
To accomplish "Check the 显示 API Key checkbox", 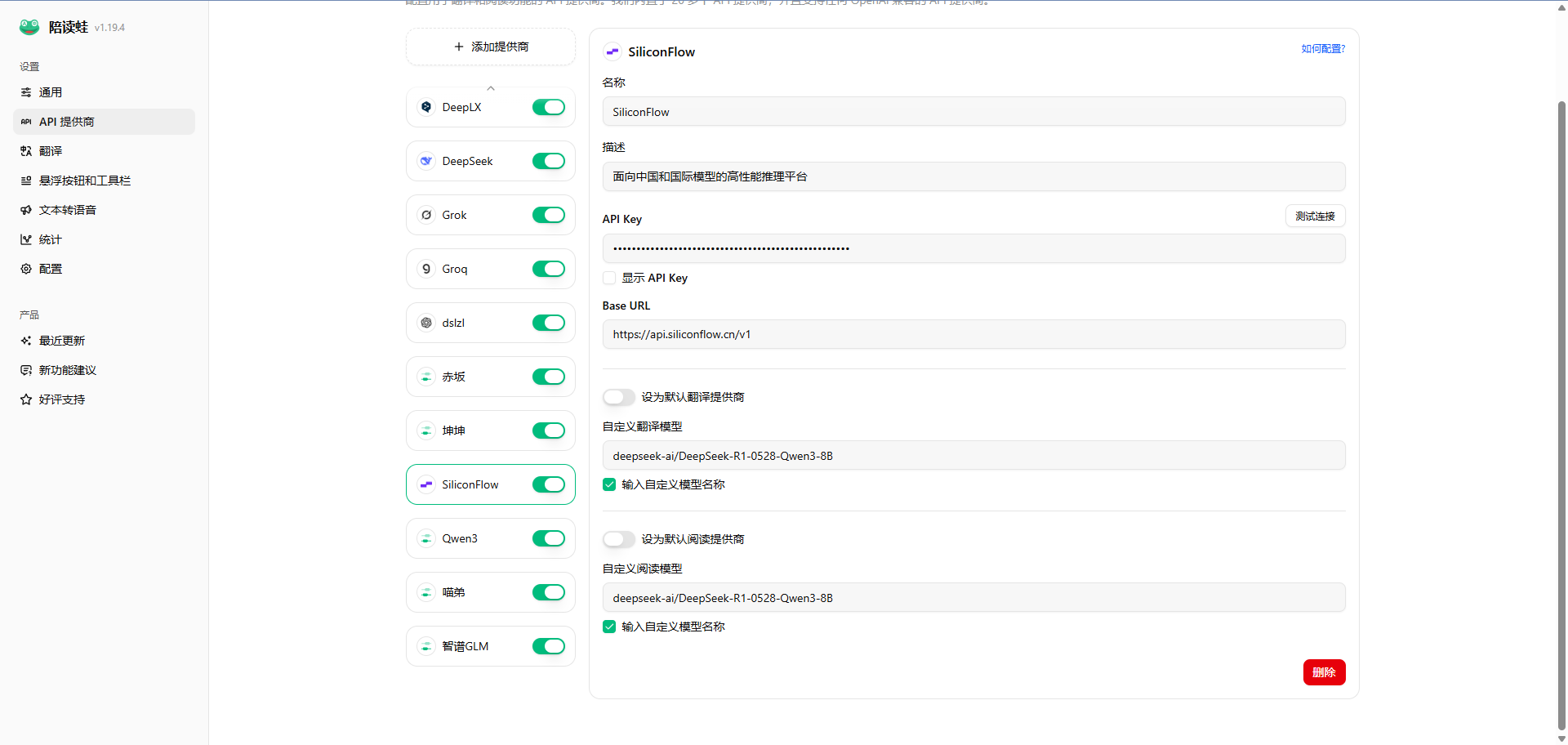I will [609, 278].
